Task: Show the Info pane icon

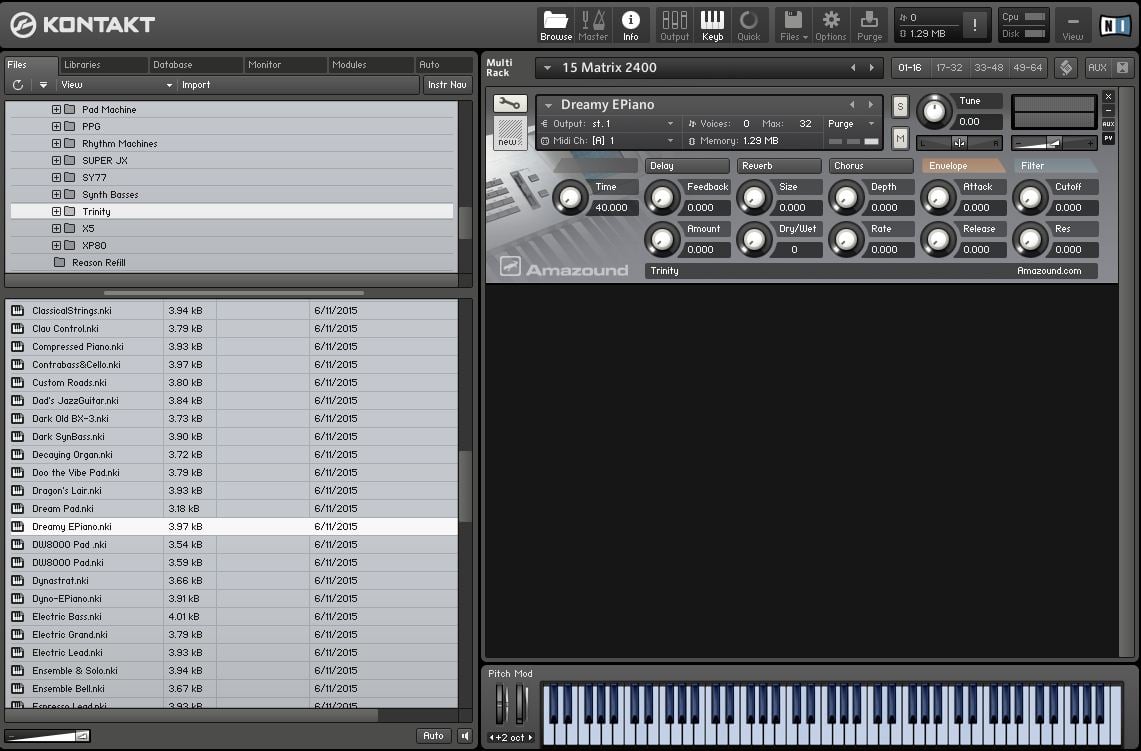Action: click(x=630, y=25)
